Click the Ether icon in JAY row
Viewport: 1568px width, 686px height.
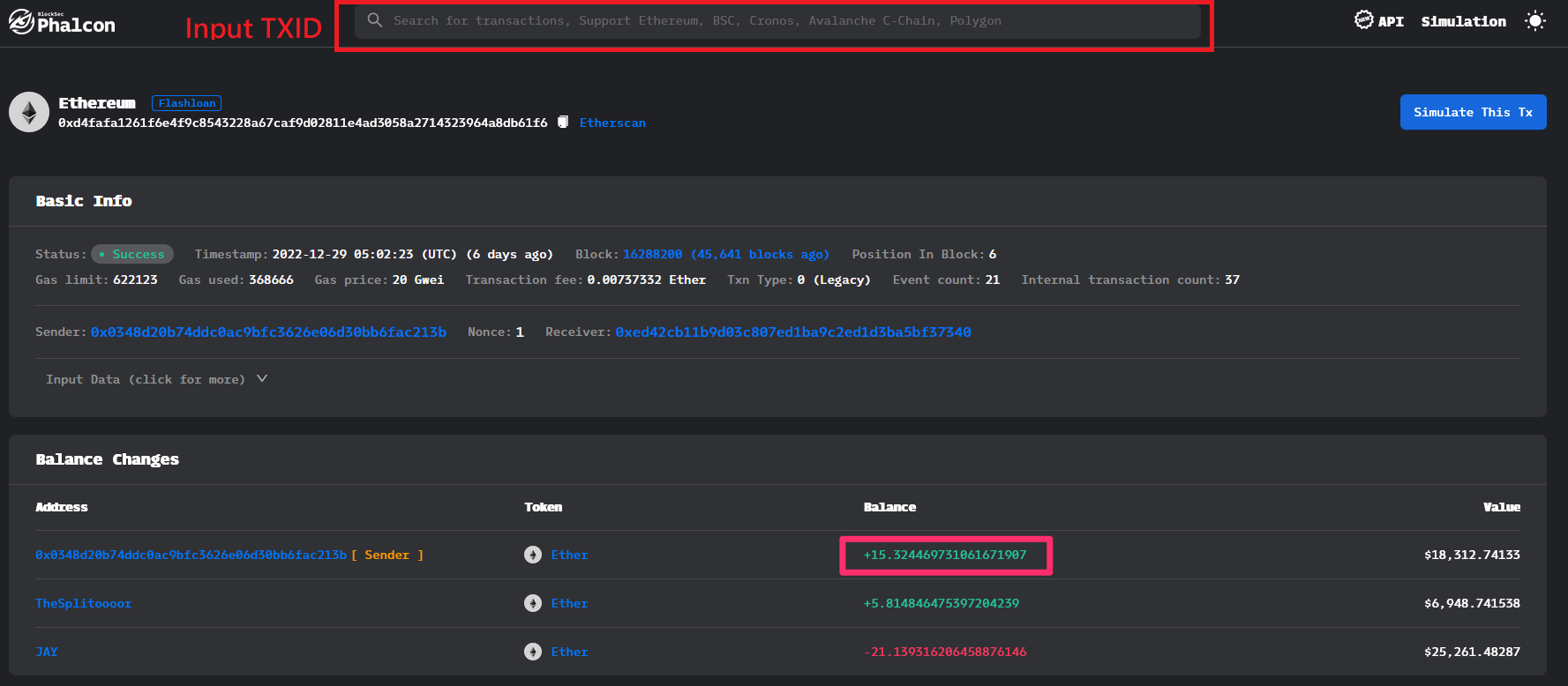(533, 652)
